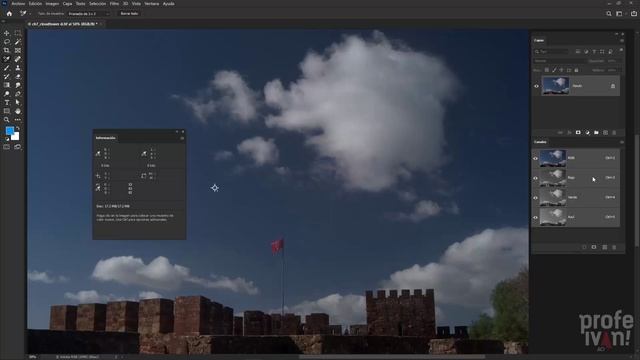
Task: Select the Gradient tool
Action: pyautogui.click(x=7, y=85)
